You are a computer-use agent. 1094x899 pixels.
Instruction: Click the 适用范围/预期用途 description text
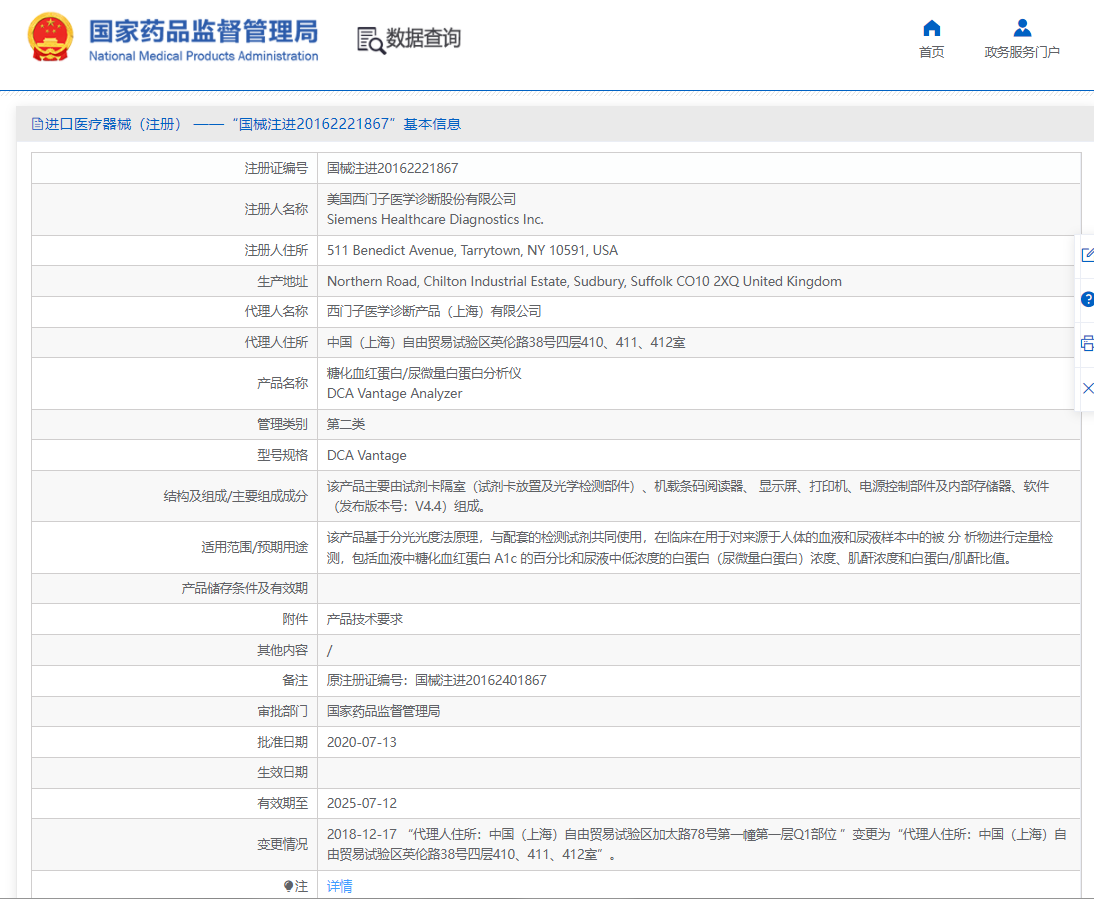(689, 547)
